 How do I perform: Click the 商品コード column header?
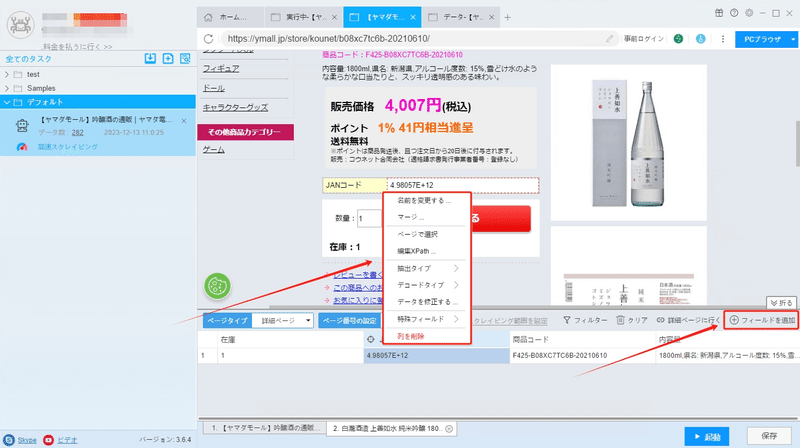pos(582,339)
